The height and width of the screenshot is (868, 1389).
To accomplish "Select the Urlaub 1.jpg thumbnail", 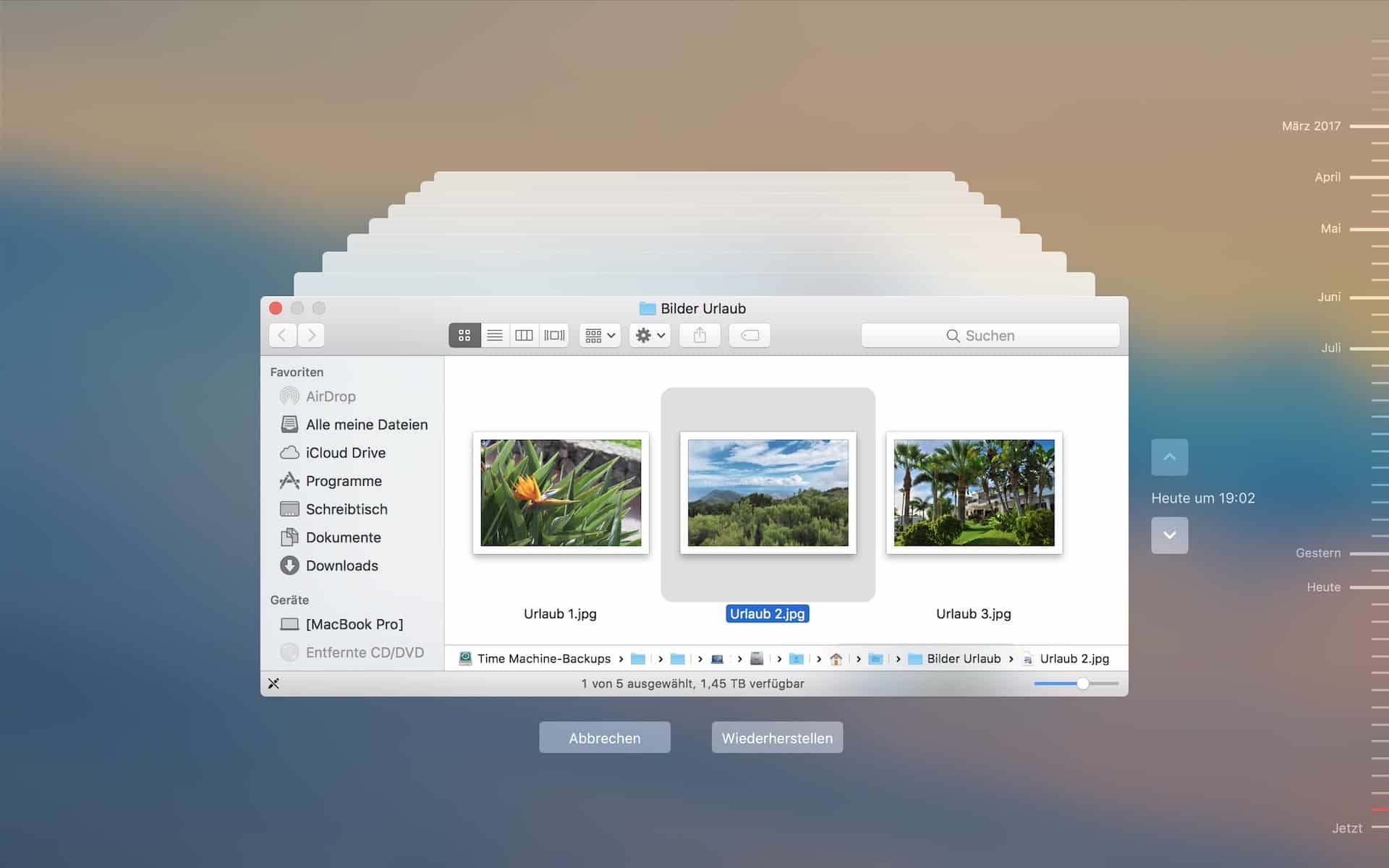I will coord(561,493).
